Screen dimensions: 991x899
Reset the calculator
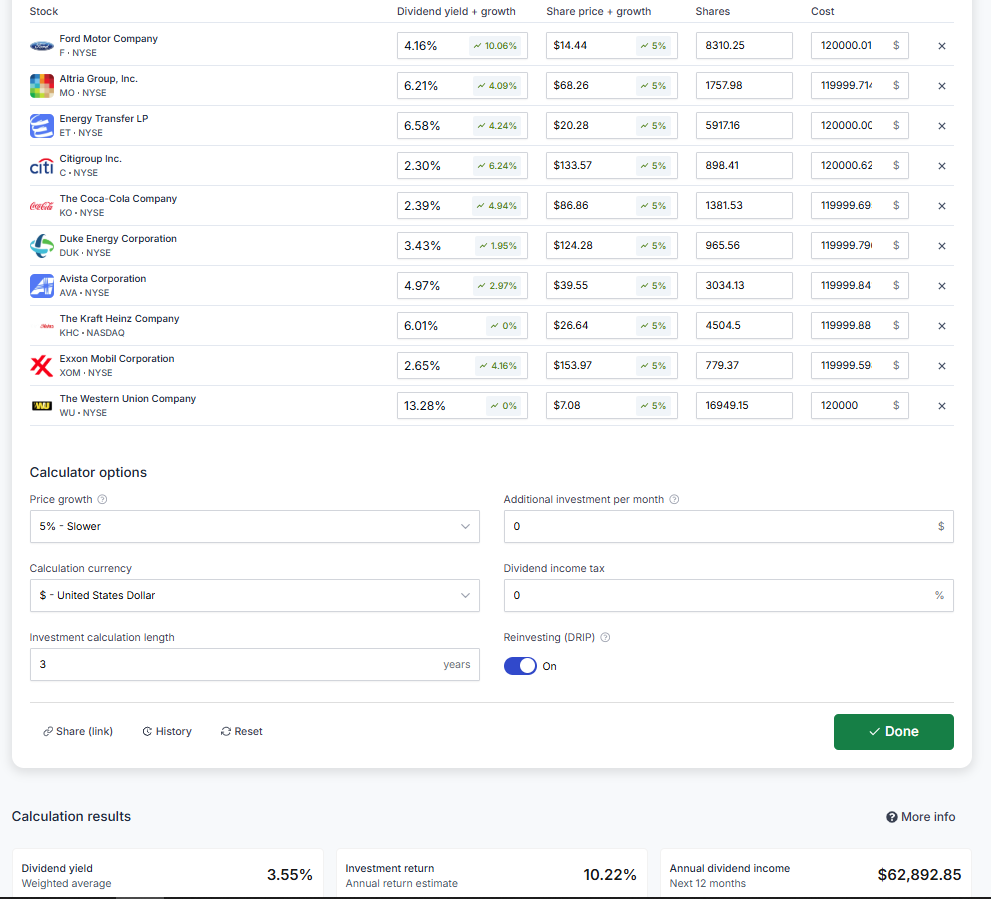(241, 731)
